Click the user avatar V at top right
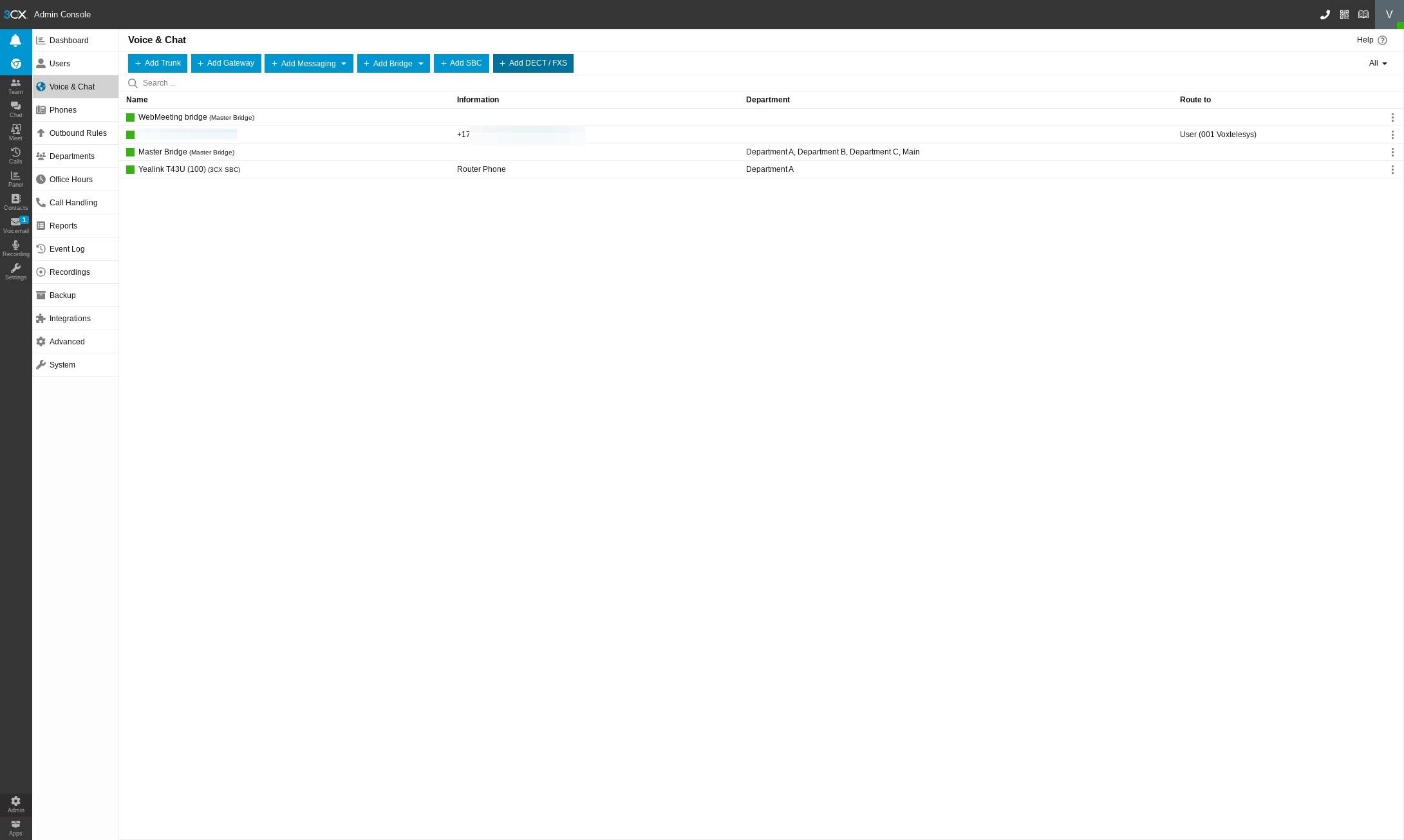The width and height of the screenshot is (1404, 840). pos(1389,14)
